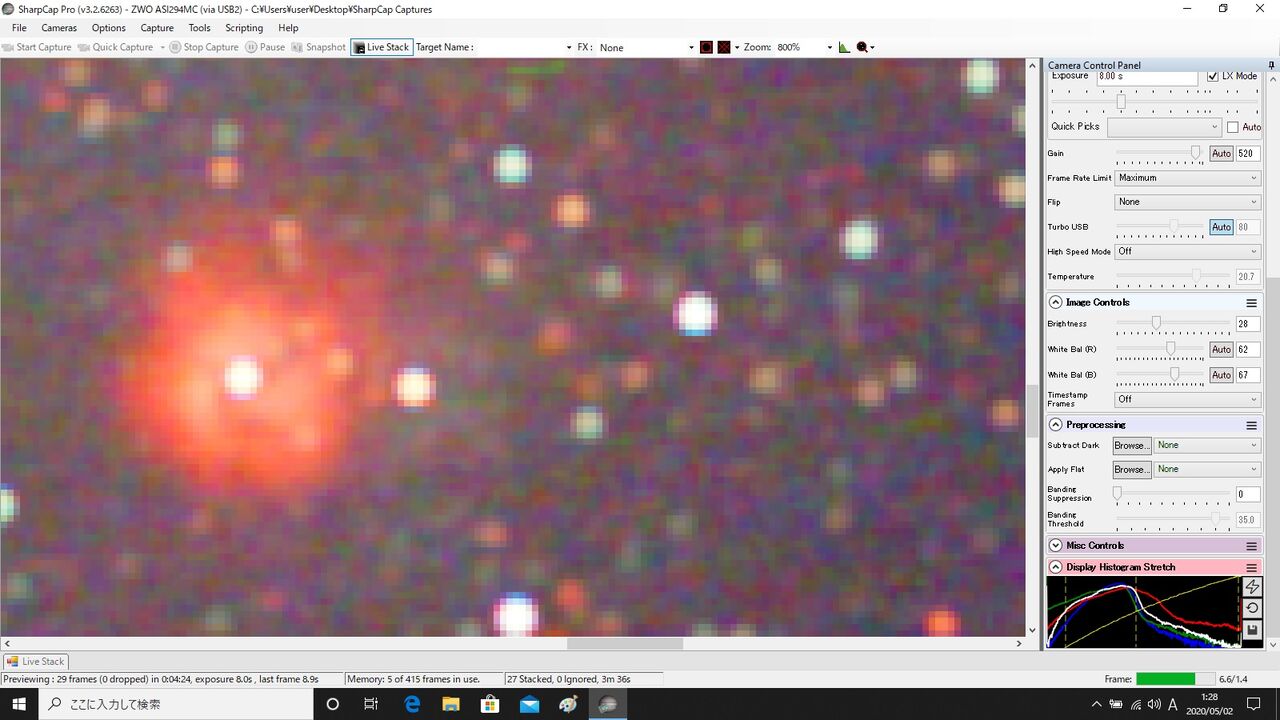The height and width of the screenshot is (720, 1280).
Task: Toggle the Live Stack toolbar button
Action: 382,47
